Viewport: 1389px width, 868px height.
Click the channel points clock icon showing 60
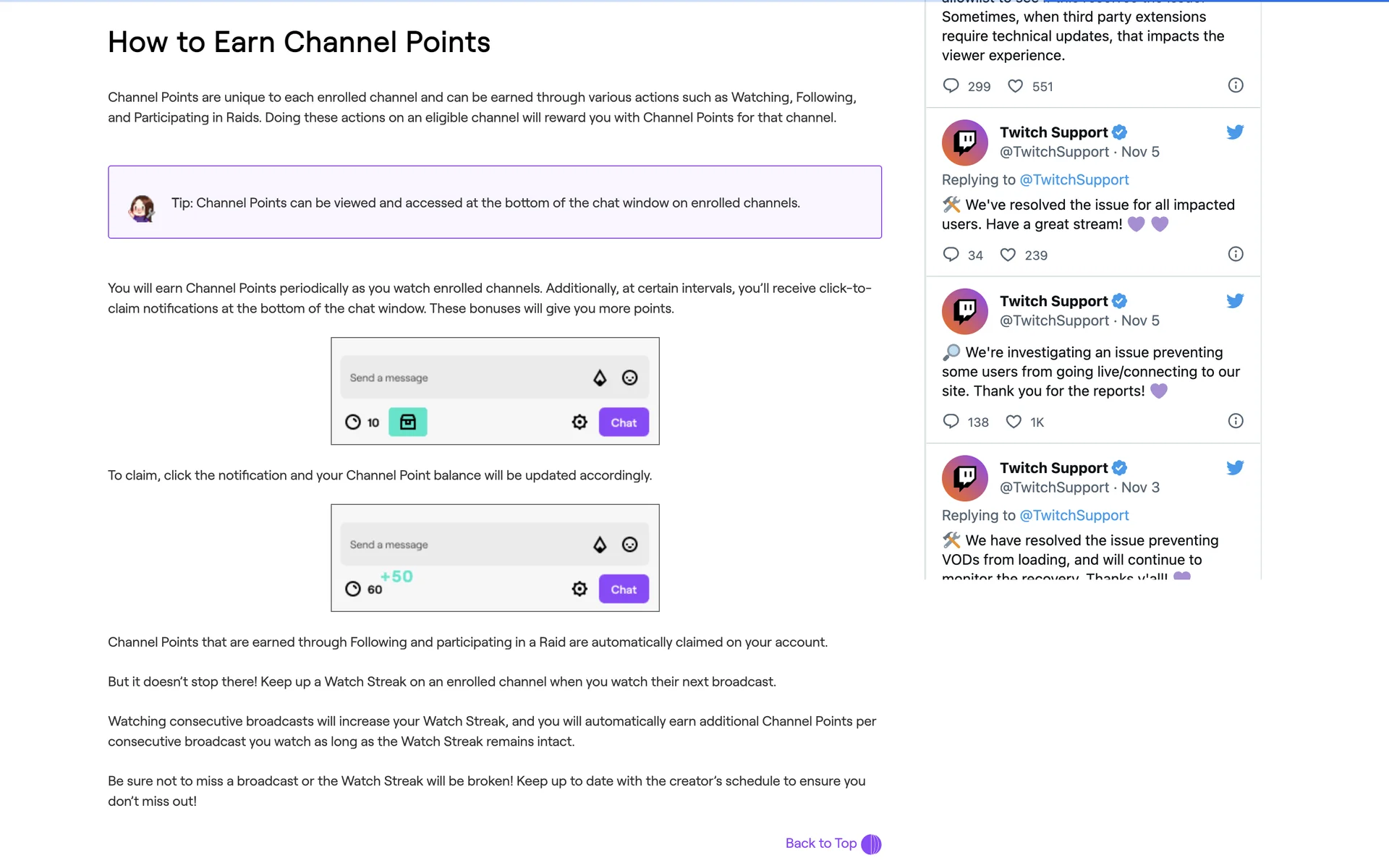tap(353, 590)
